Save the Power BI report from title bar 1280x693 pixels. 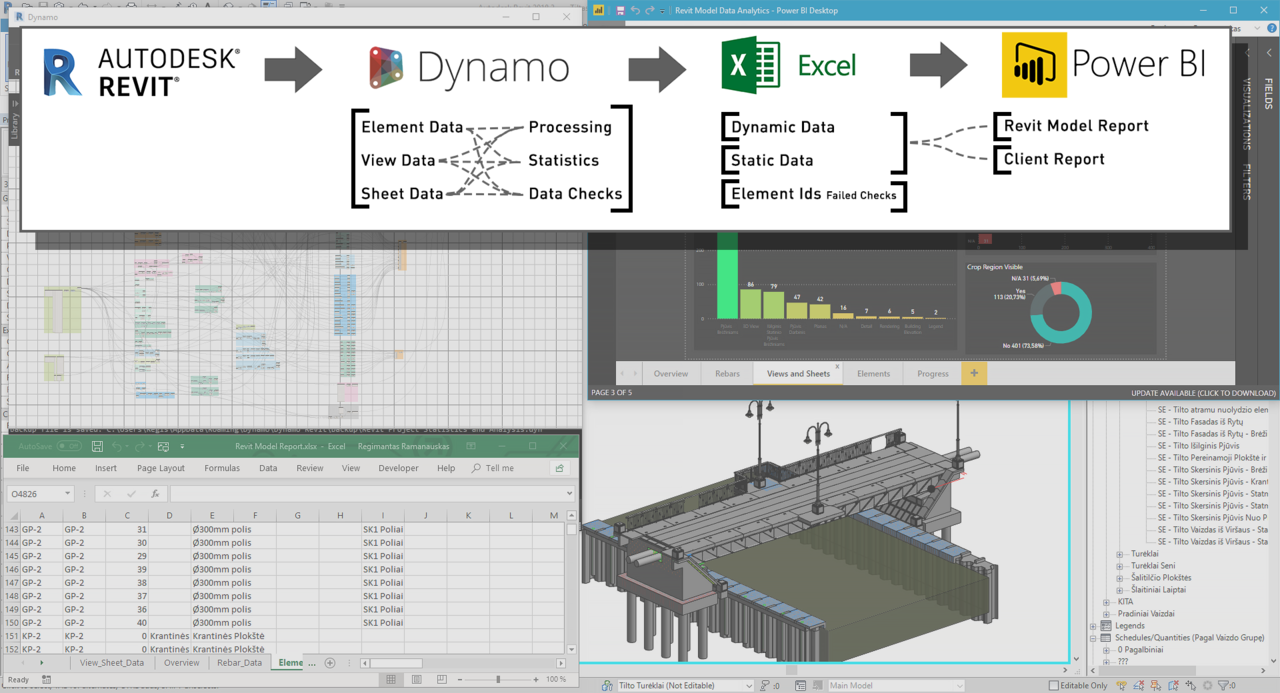(620, 10)
